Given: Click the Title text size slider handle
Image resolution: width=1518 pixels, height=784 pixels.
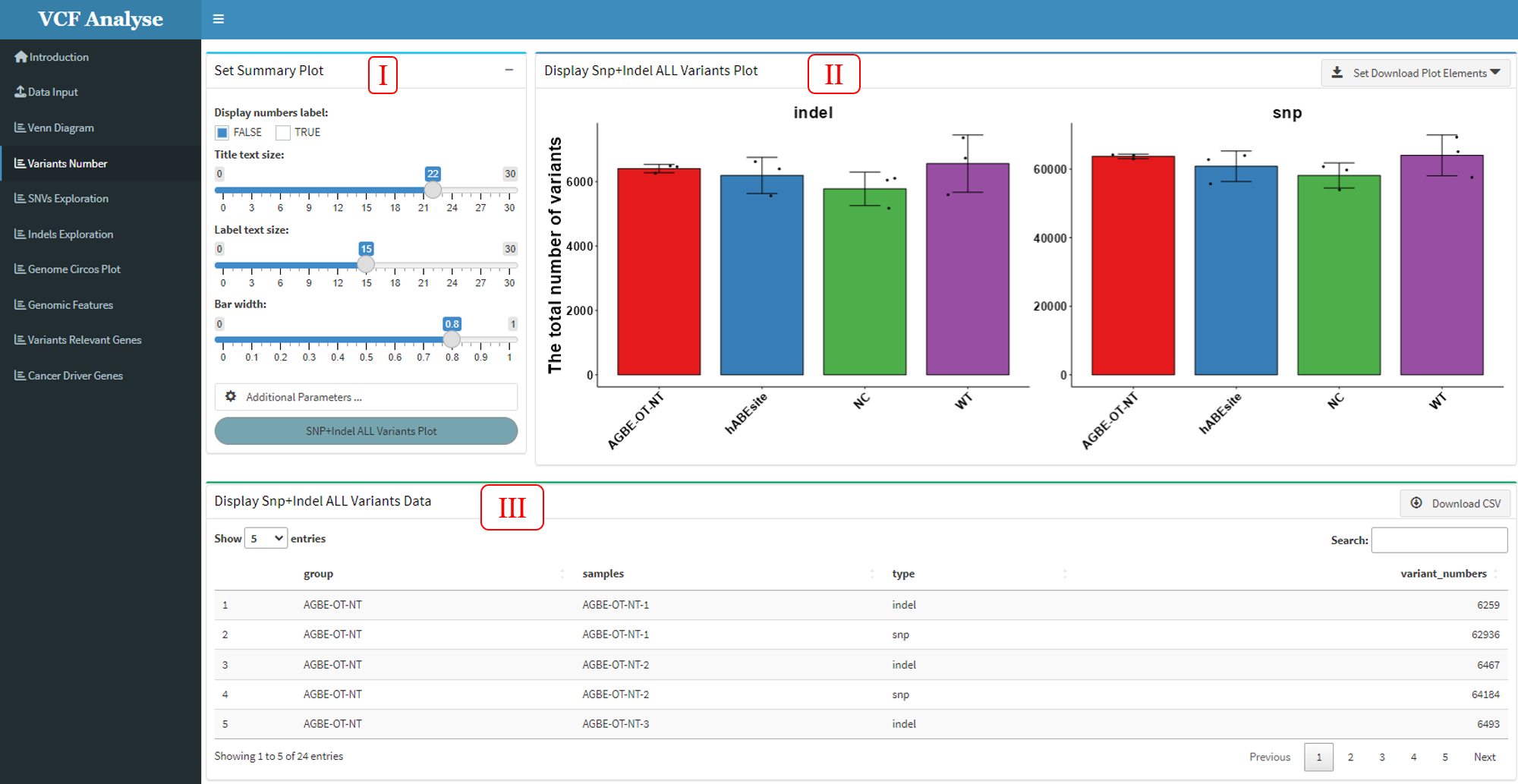Looking at the screenshot, I should point(433,190).
